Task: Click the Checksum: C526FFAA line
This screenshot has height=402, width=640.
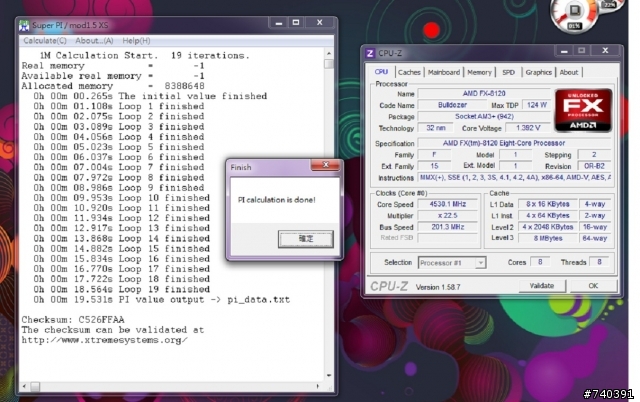Action: 73,320
